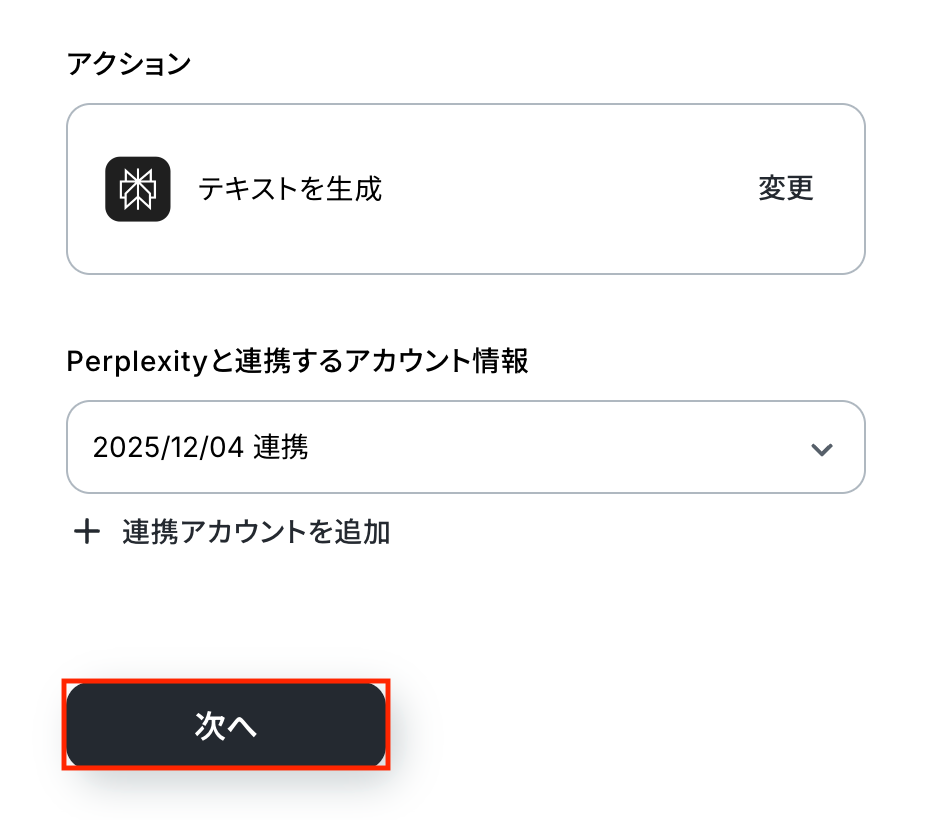Proceed to next step with 次へ
Screen dimensions: 950x820
pyautogui.click(x=226, y=727)
